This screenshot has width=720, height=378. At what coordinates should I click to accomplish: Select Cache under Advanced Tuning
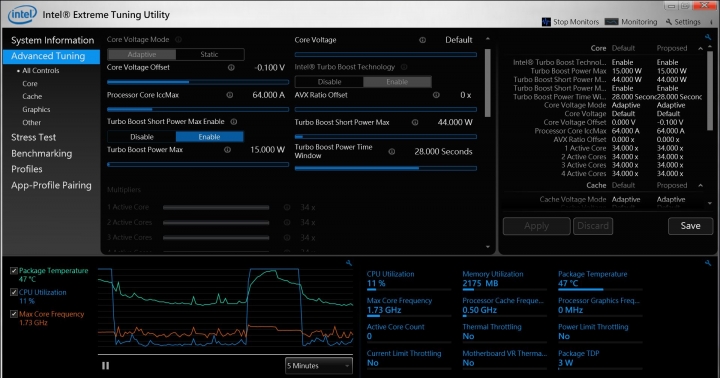[32, 96]
